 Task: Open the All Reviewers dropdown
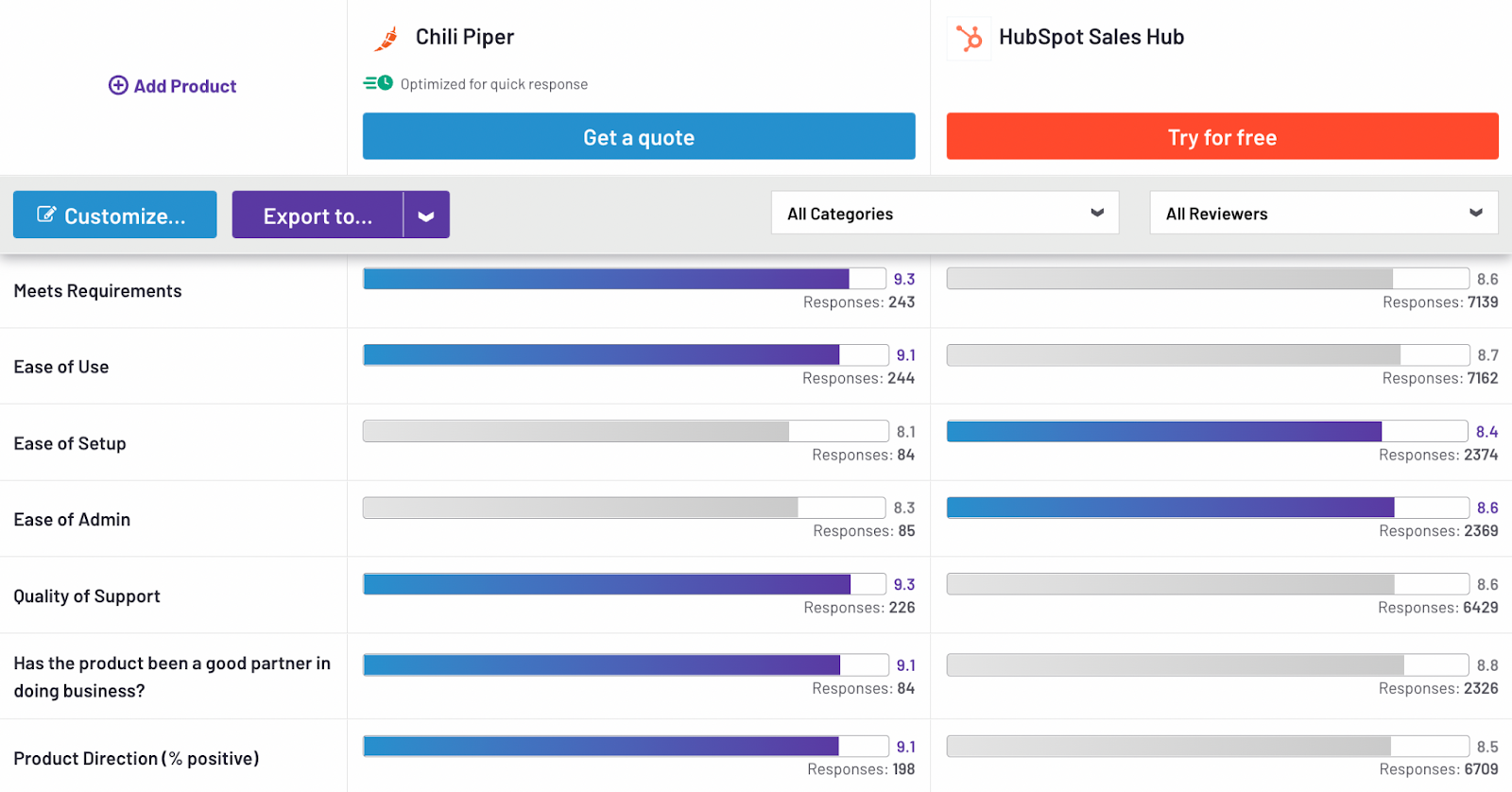1322,213
